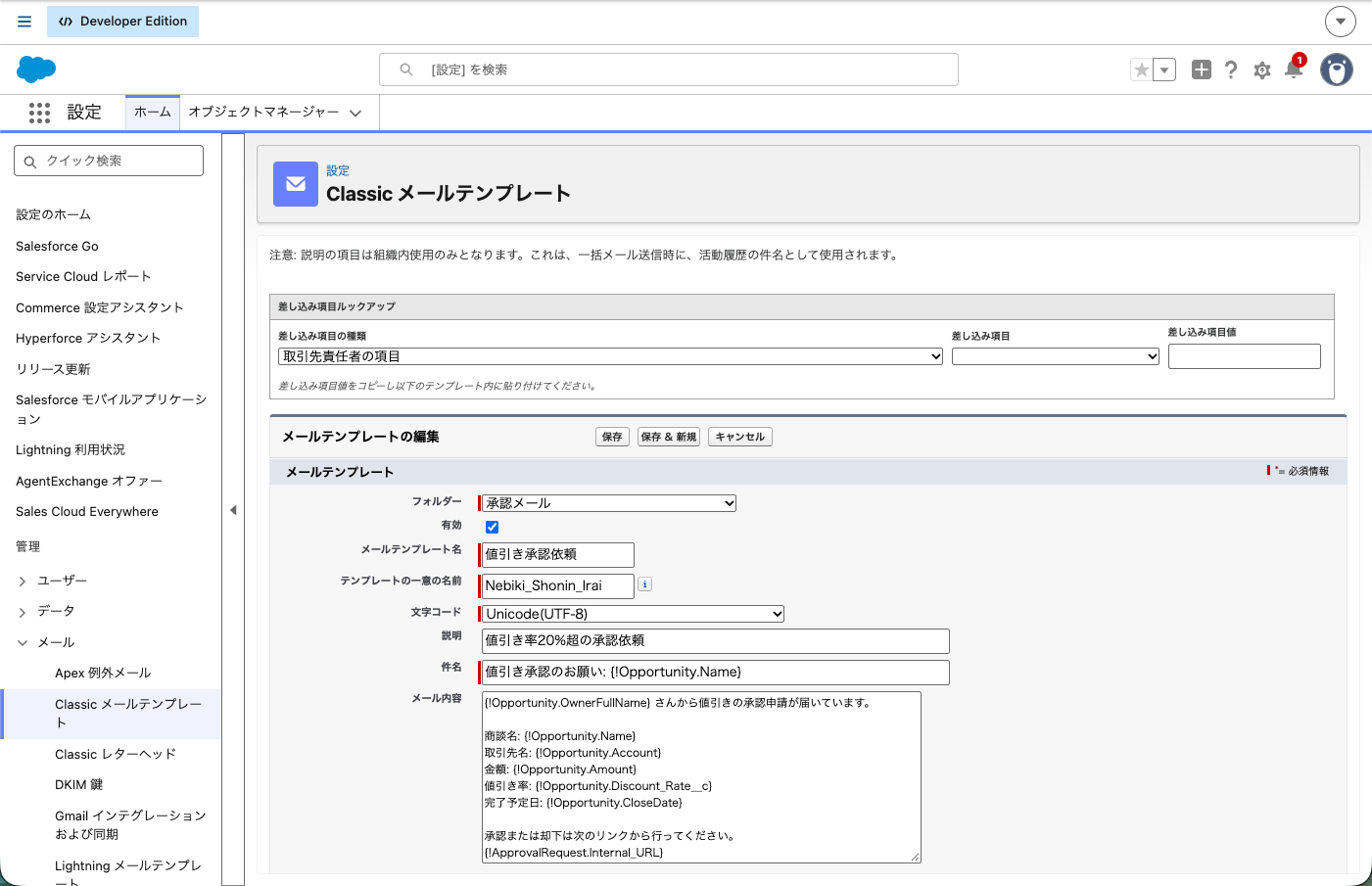Click the キャンセル button
This screenshot has height=886, width=1372.
(740, 437)
